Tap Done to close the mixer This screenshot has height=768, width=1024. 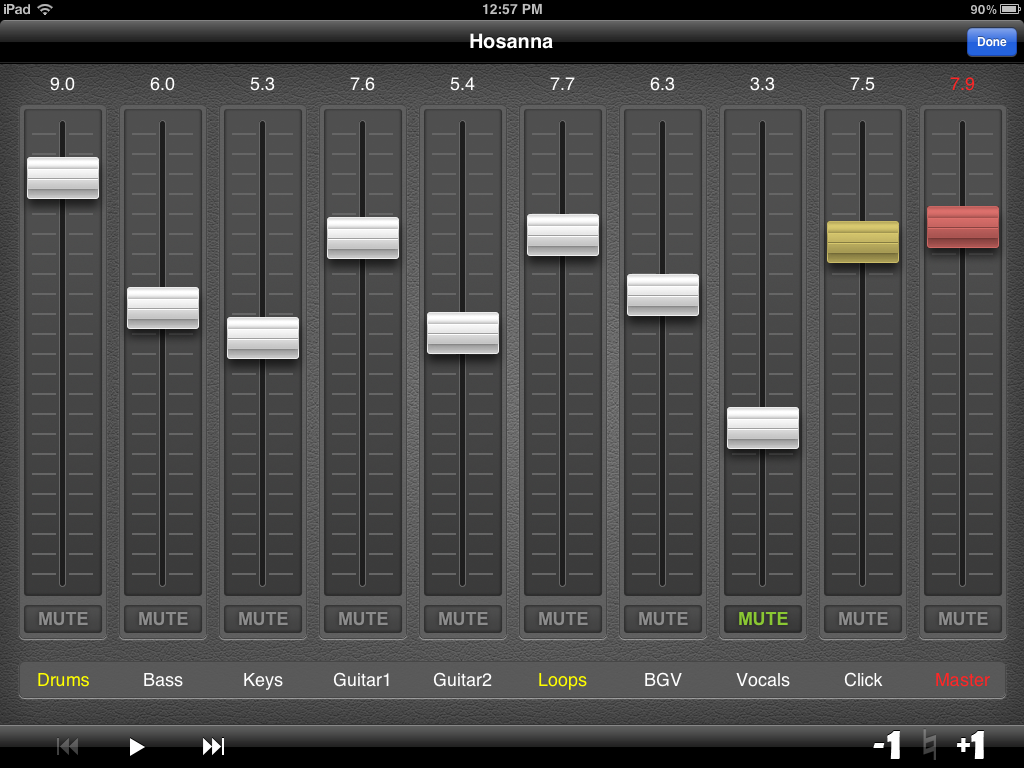tap(991, 42)
